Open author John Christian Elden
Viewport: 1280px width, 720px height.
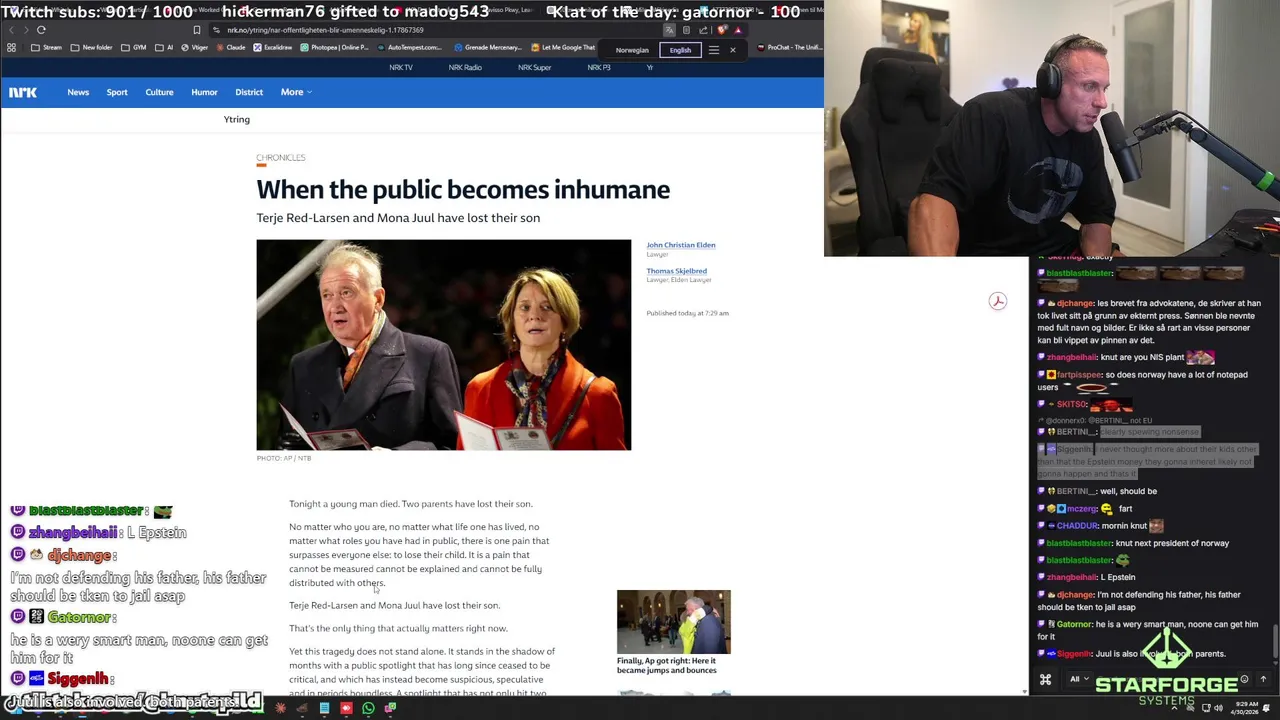click(x=681, y=245)
